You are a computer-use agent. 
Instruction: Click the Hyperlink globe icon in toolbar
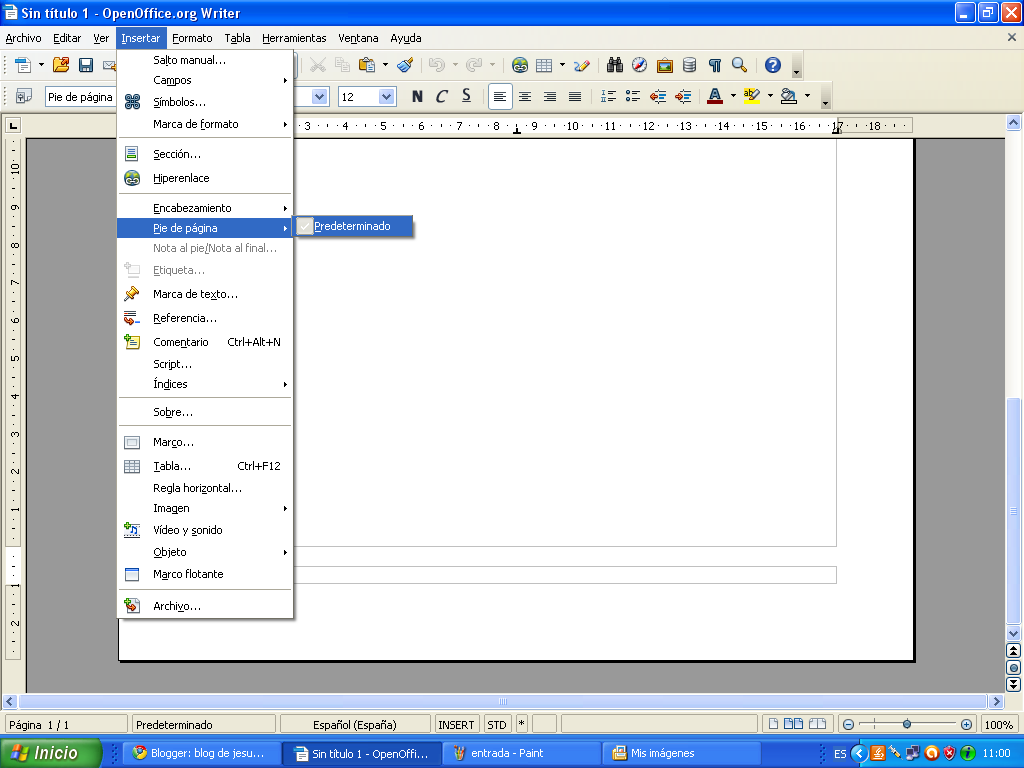click(x=520, y=65)
